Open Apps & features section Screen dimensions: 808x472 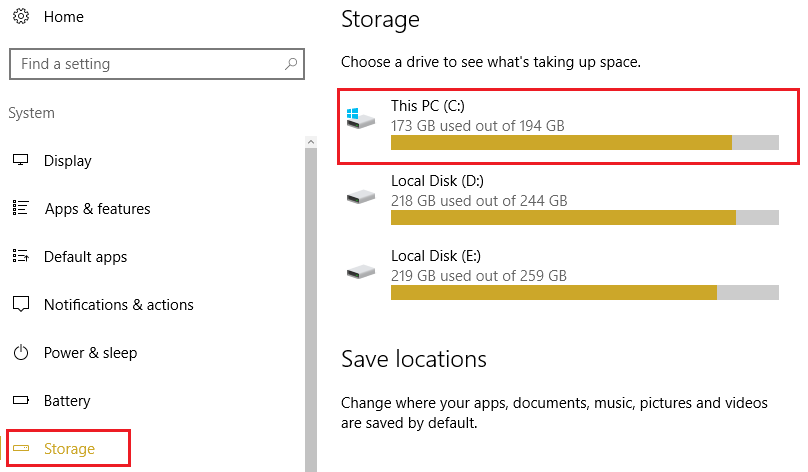(x=97, y=209)
